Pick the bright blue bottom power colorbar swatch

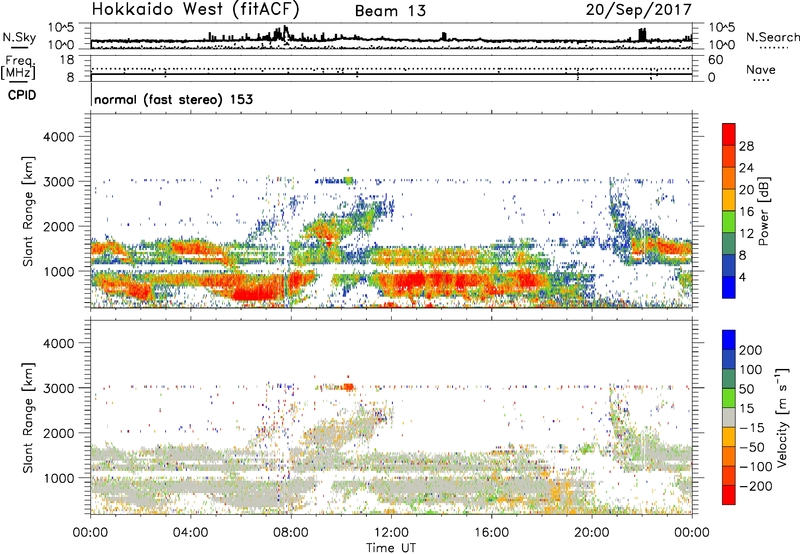[x=729, y=287]
